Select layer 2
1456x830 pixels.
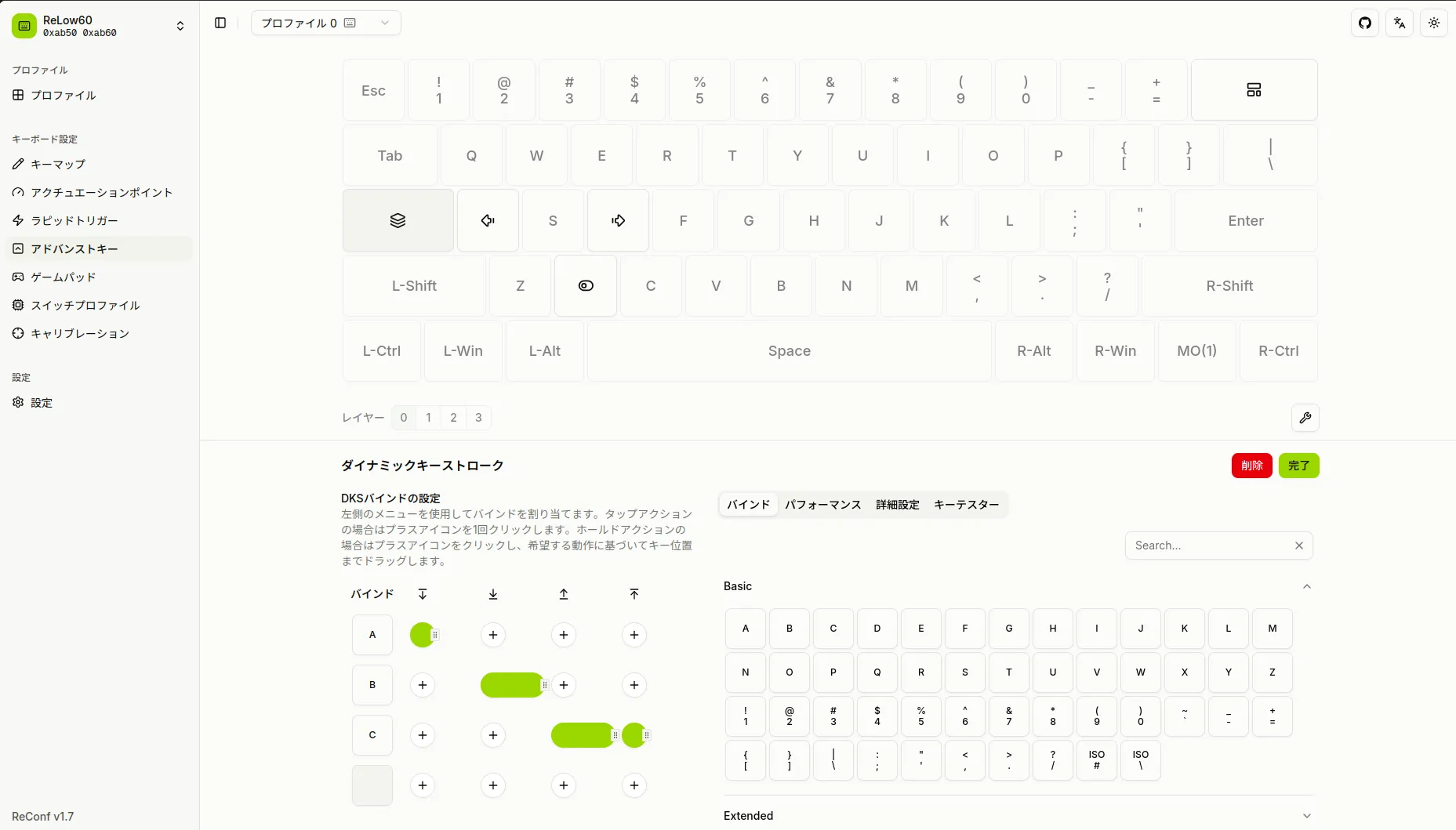[453, 418]
